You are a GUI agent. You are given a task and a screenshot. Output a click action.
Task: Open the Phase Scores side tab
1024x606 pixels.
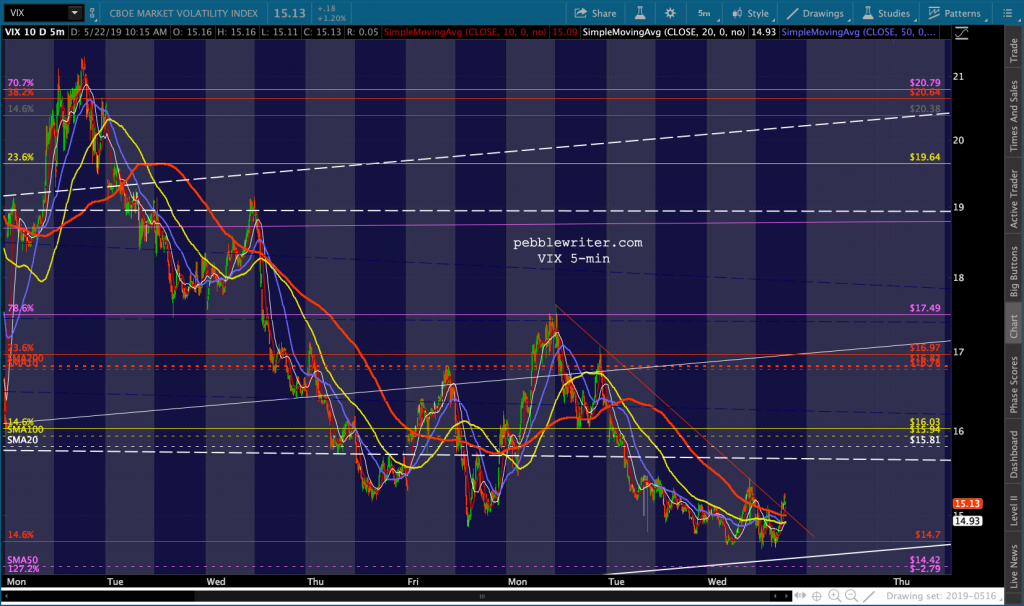(x=1014, y=385)
